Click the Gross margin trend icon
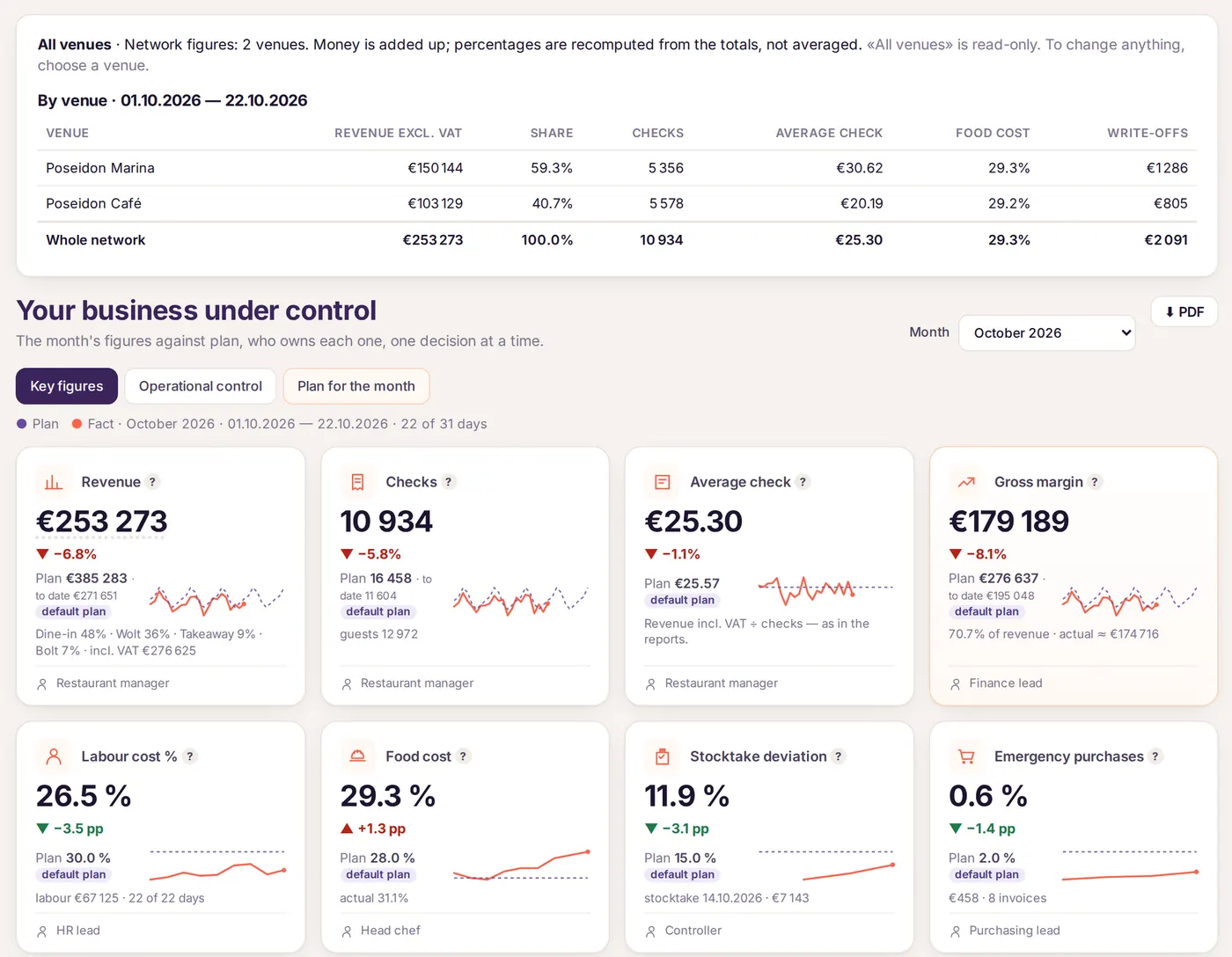The height and width of the screenshot is (957, 1232). pyautogui.click(x=966, y=482)
